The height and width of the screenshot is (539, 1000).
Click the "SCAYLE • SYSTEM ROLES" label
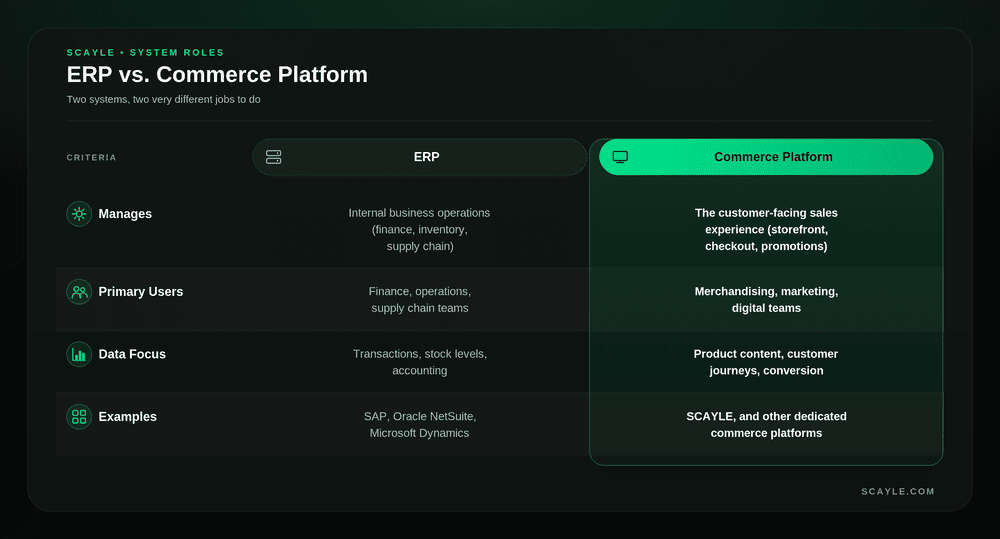(145, 52)
